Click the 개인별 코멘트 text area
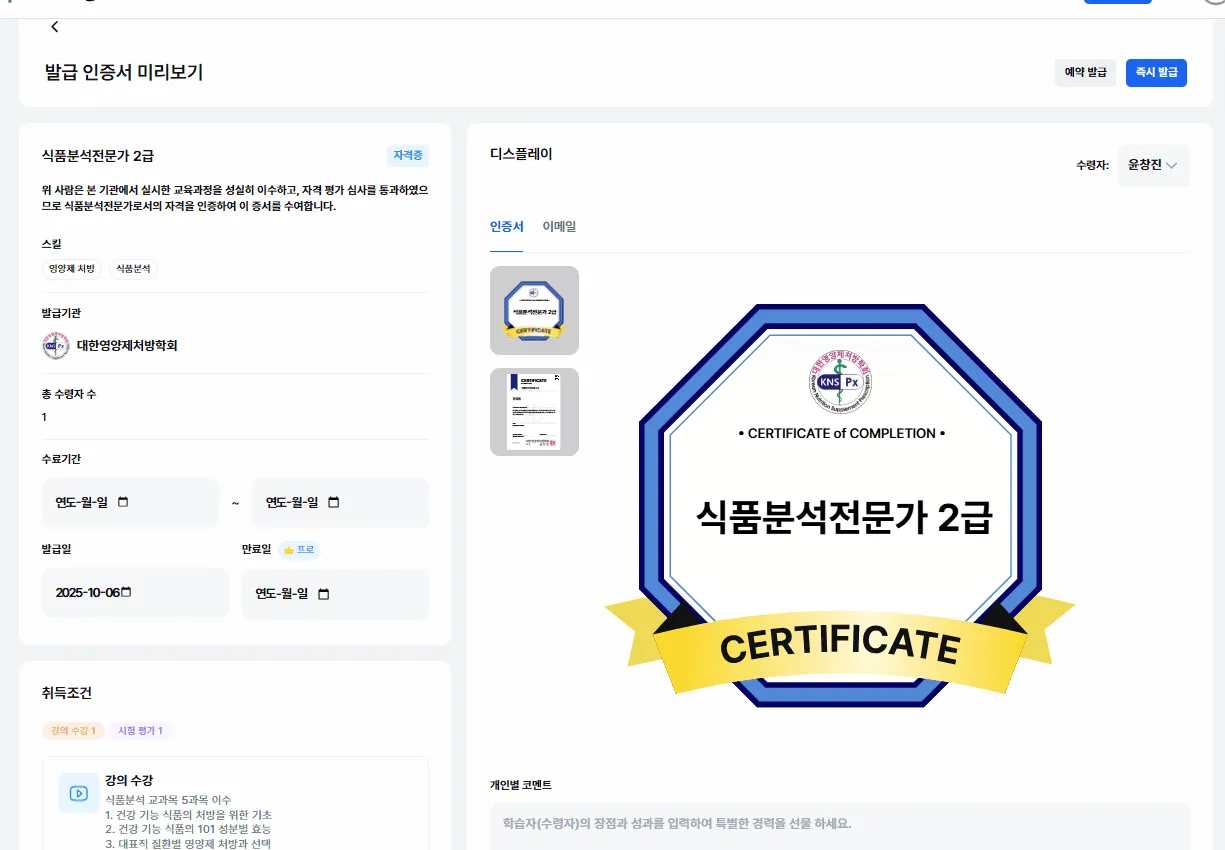Screen dimensions: 1225x850 840,826
